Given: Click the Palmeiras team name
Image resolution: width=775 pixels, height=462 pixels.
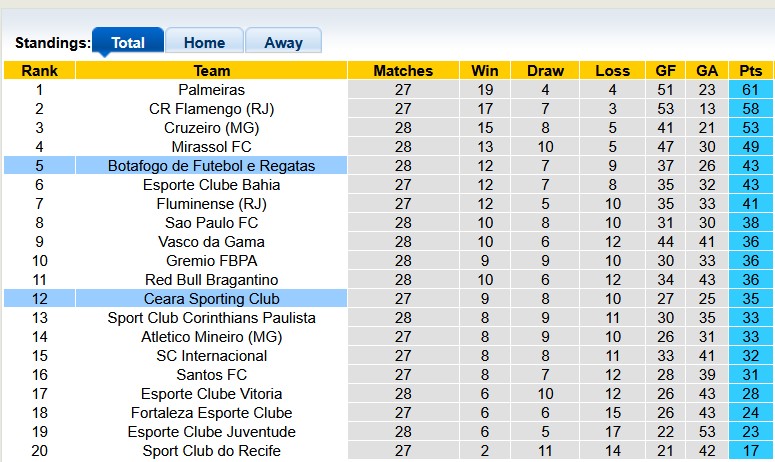Looking at the screenshot, I should pyautogui.click(x=211, y=90).
